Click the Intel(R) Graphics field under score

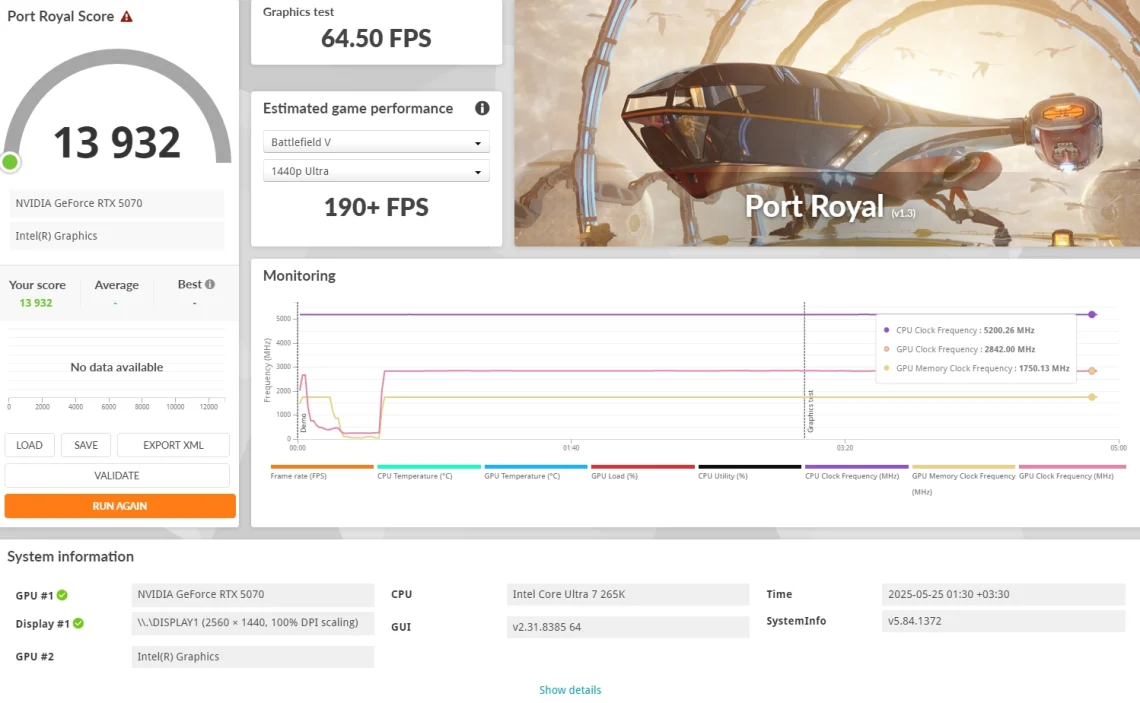point(116,236)
